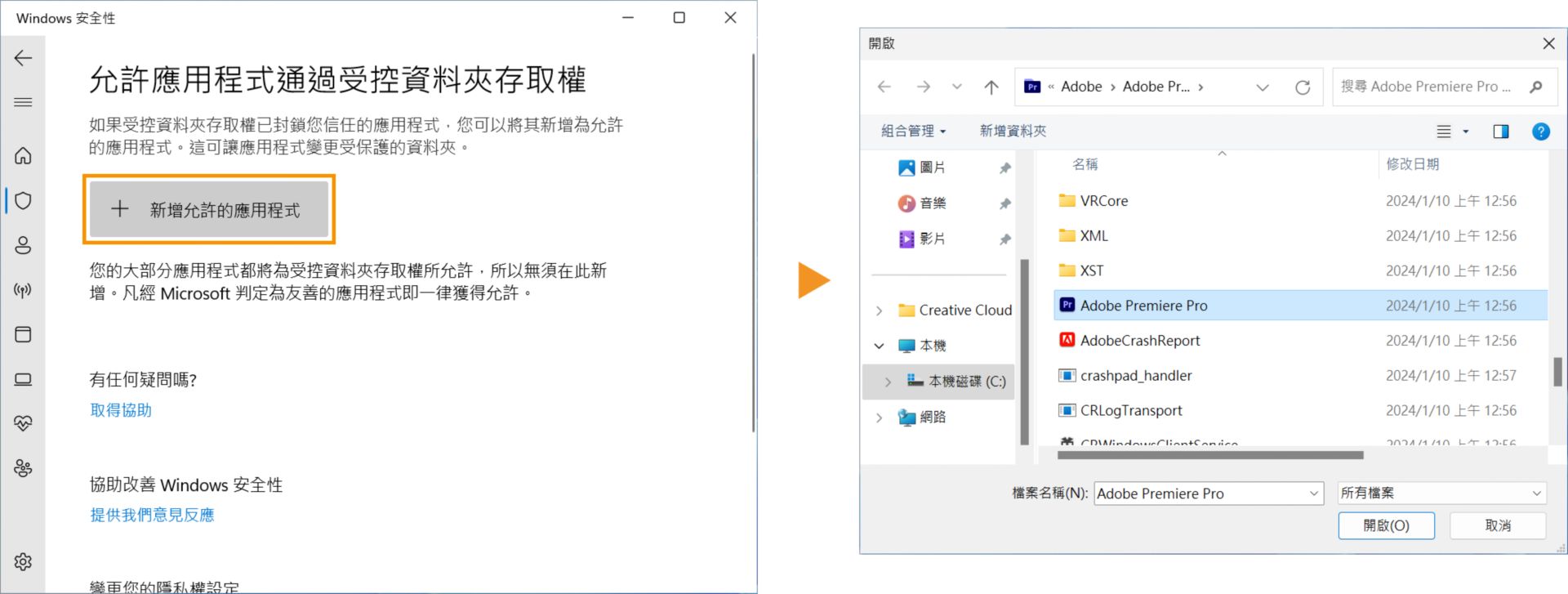Collapse the 本機 tree node
The width and height of the screenshot is (1568, 594).
879,346
